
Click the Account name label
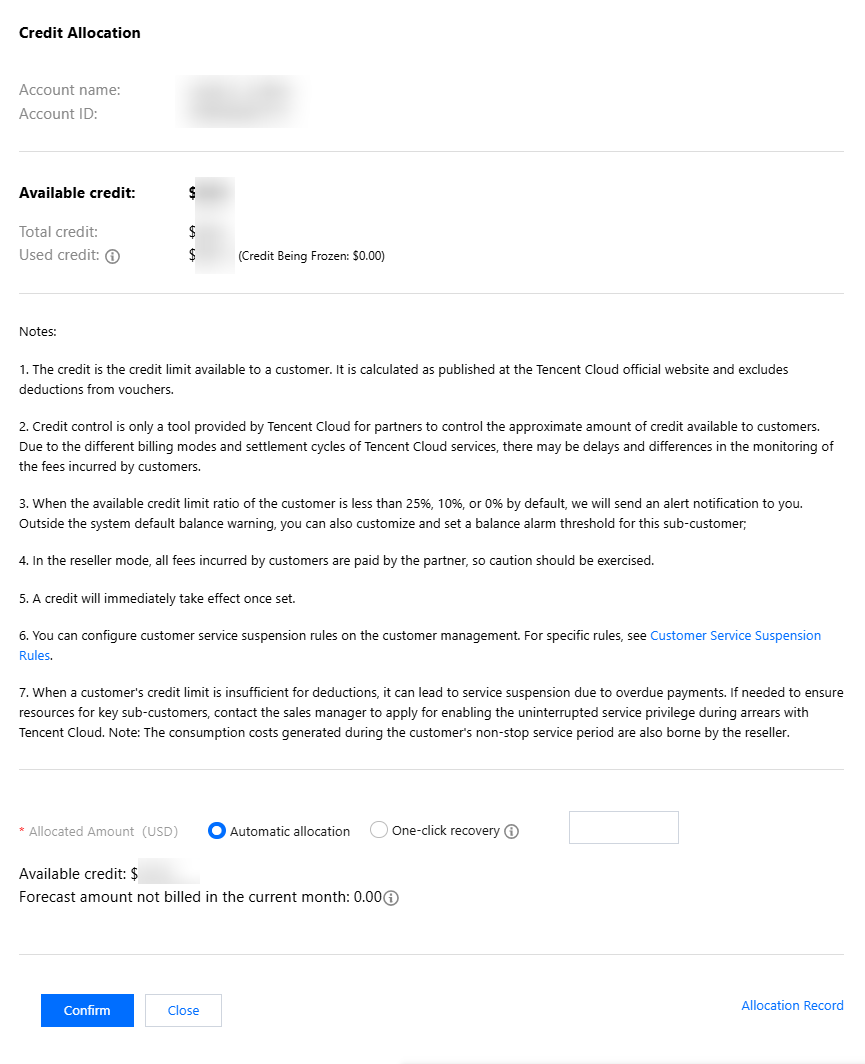coord(70,90)
